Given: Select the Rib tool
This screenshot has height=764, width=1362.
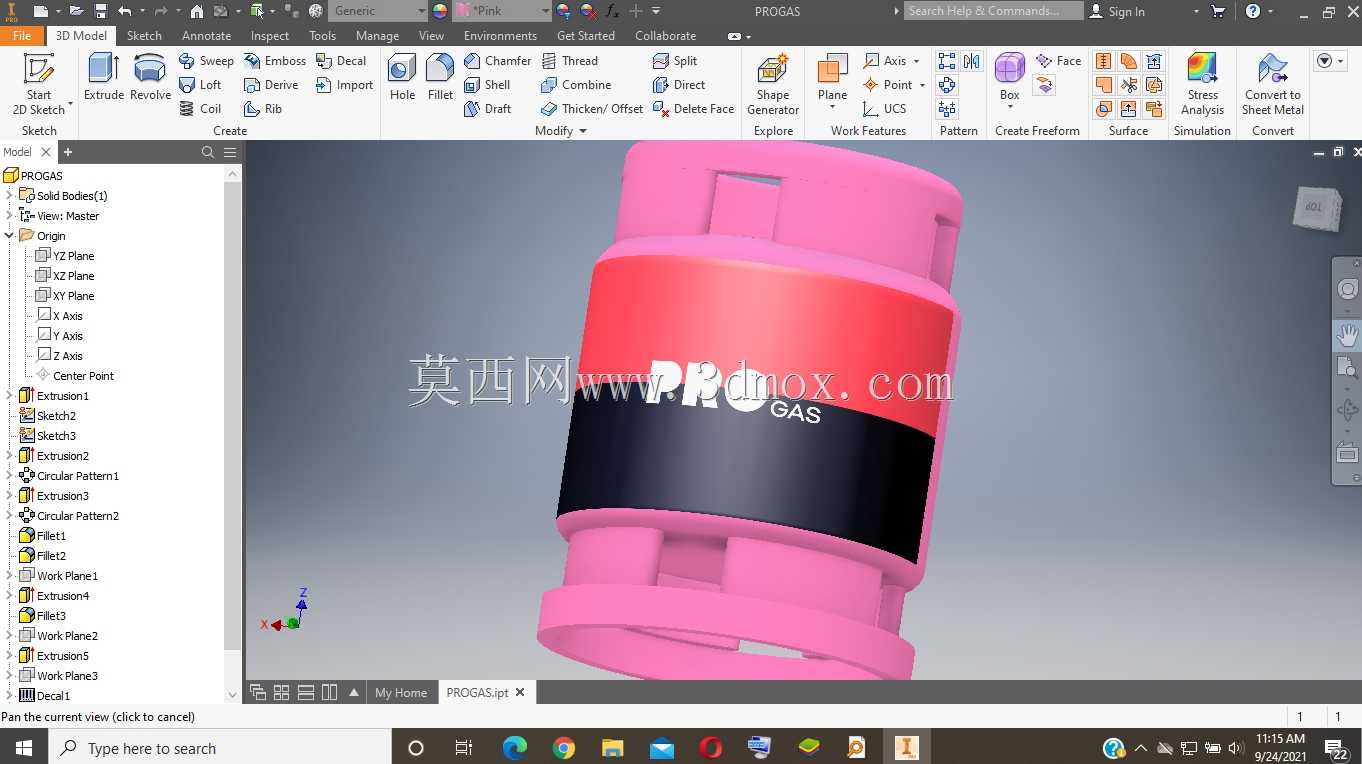Looking at the screenshot, I should 263,109.
